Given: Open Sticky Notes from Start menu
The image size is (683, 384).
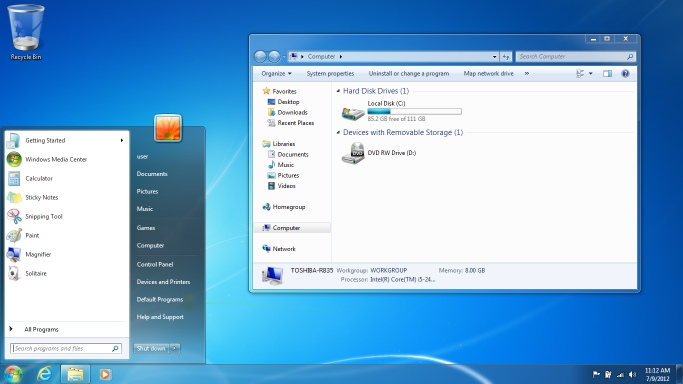Looking at the screenshot, I should [66, 197].
